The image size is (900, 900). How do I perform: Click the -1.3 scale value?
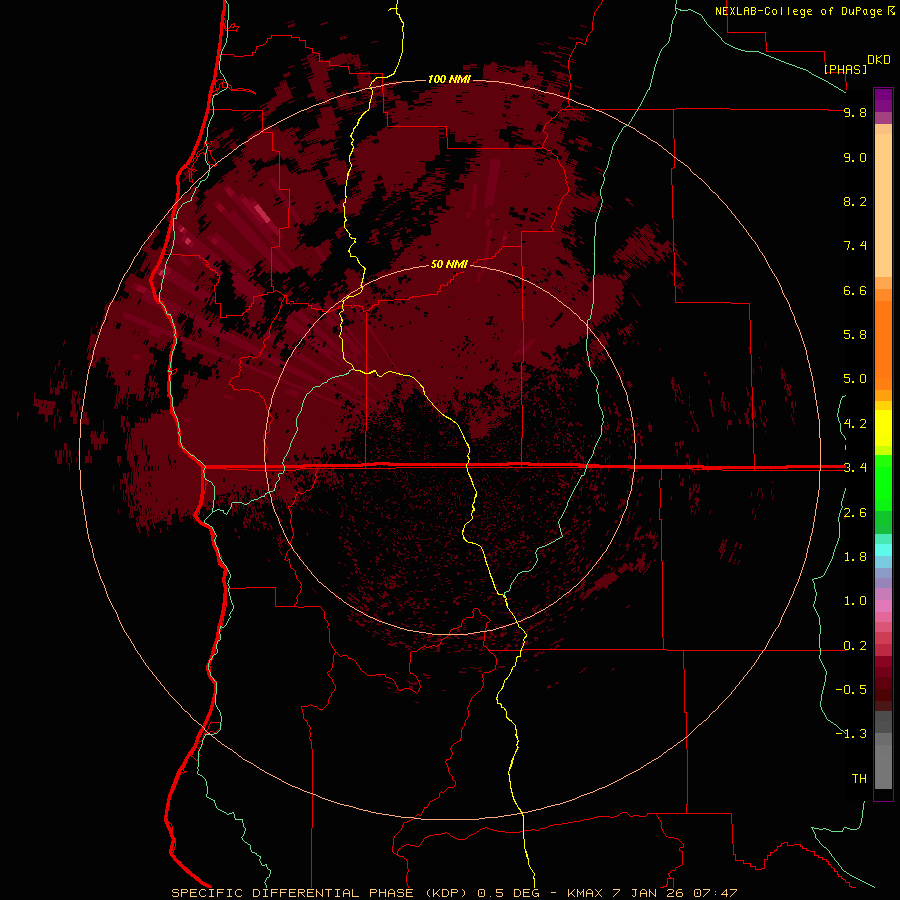pyautogui.click(x=851, y=734)
